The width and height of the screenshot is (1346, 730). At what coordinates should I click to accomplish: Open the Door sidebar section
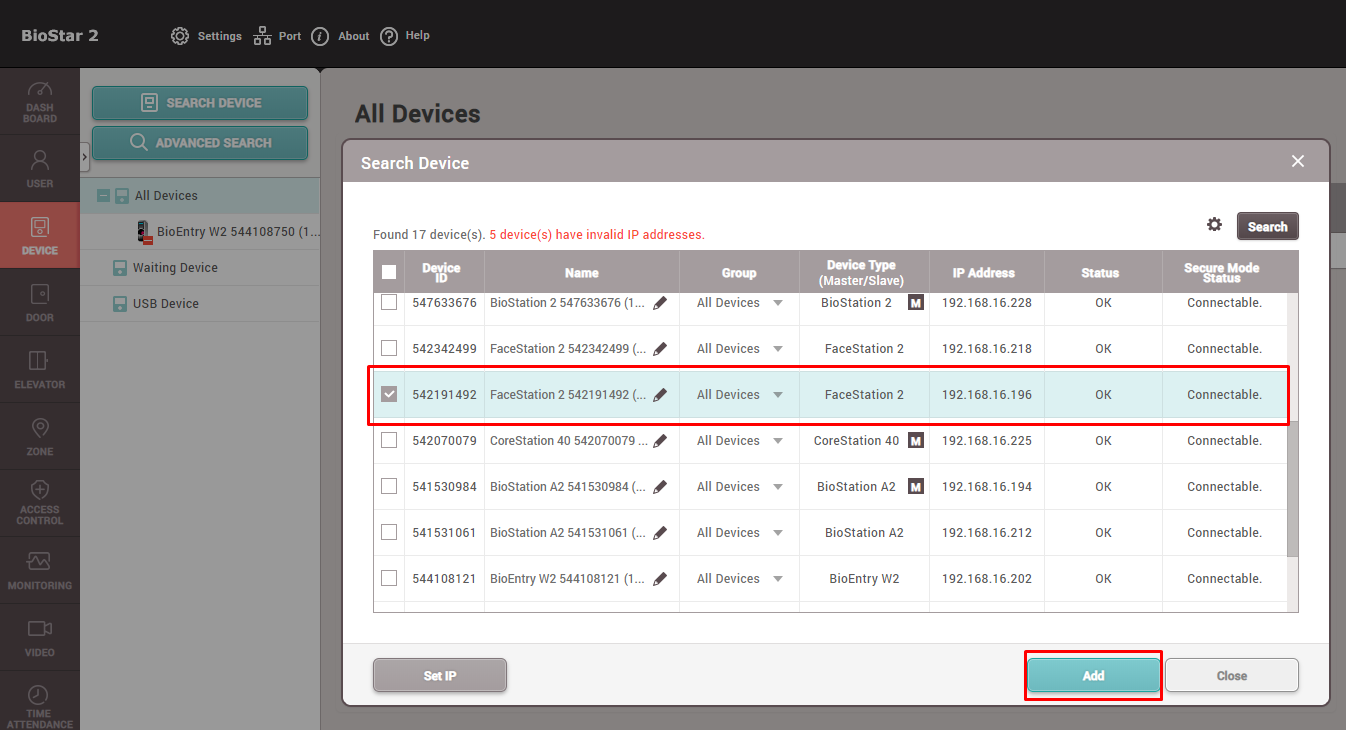pyautogui.click(x=40, y=302)
